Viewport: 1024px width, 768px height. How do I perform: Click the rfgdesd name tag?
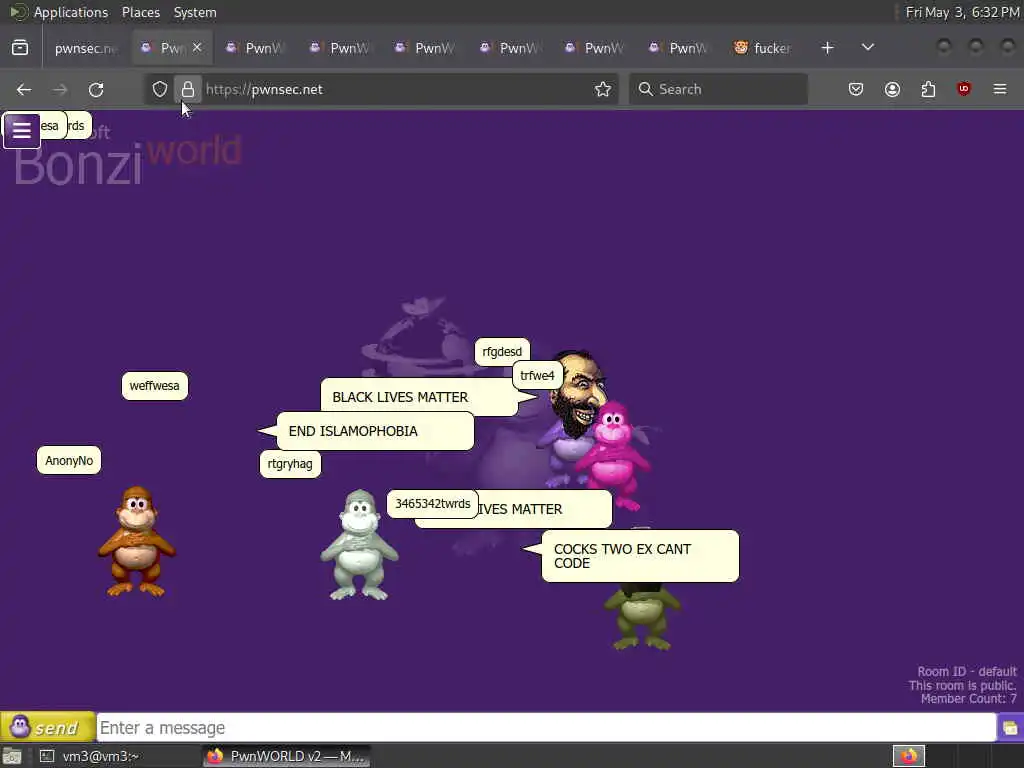point(502,351)
